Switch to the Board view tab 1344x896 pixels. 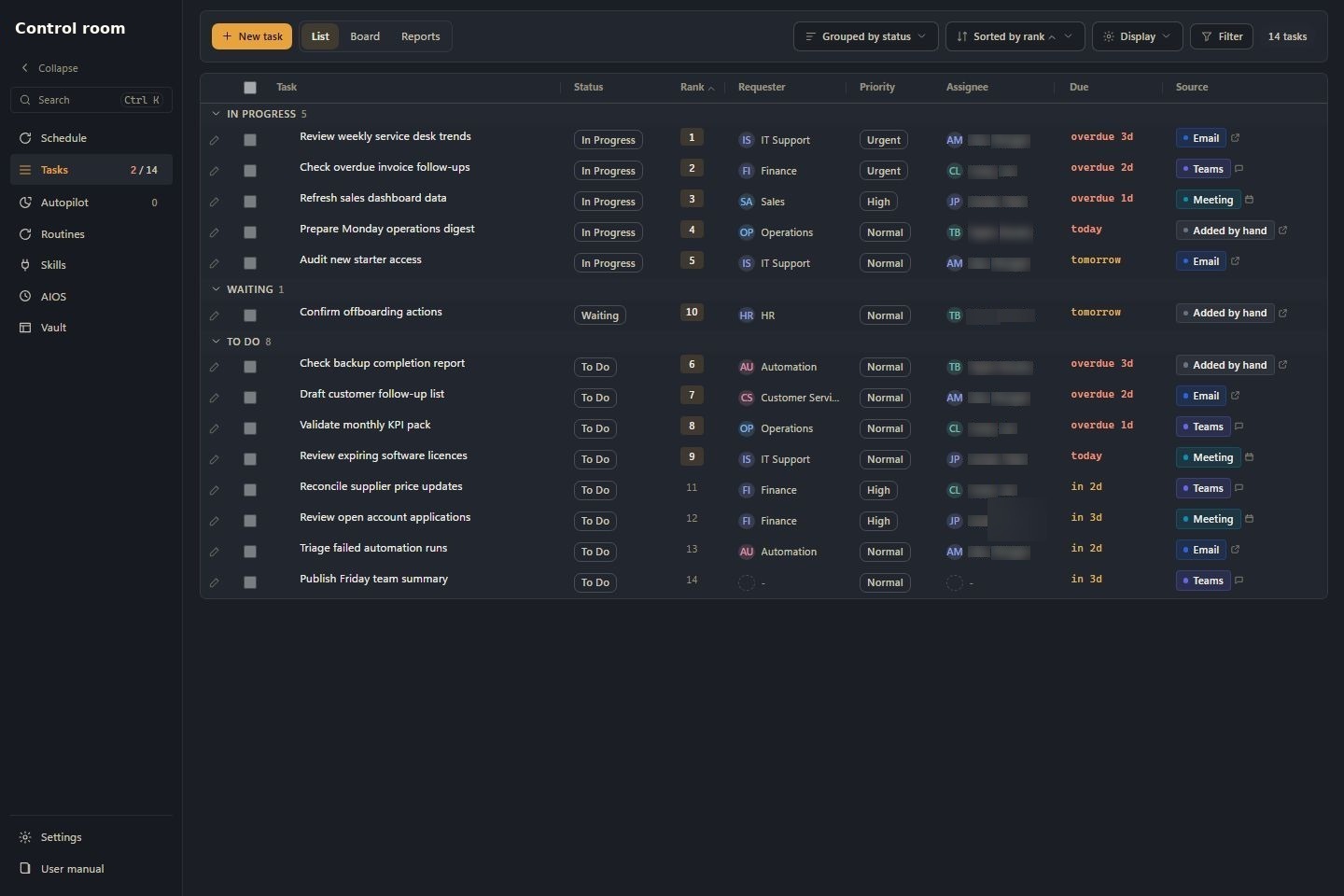pyautogui.click(x=365, y=36)
